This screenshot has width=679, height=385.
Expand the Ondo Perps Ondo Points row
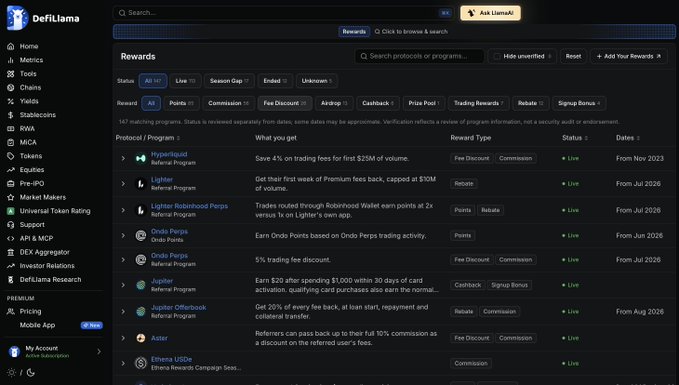tap(123, 236)
